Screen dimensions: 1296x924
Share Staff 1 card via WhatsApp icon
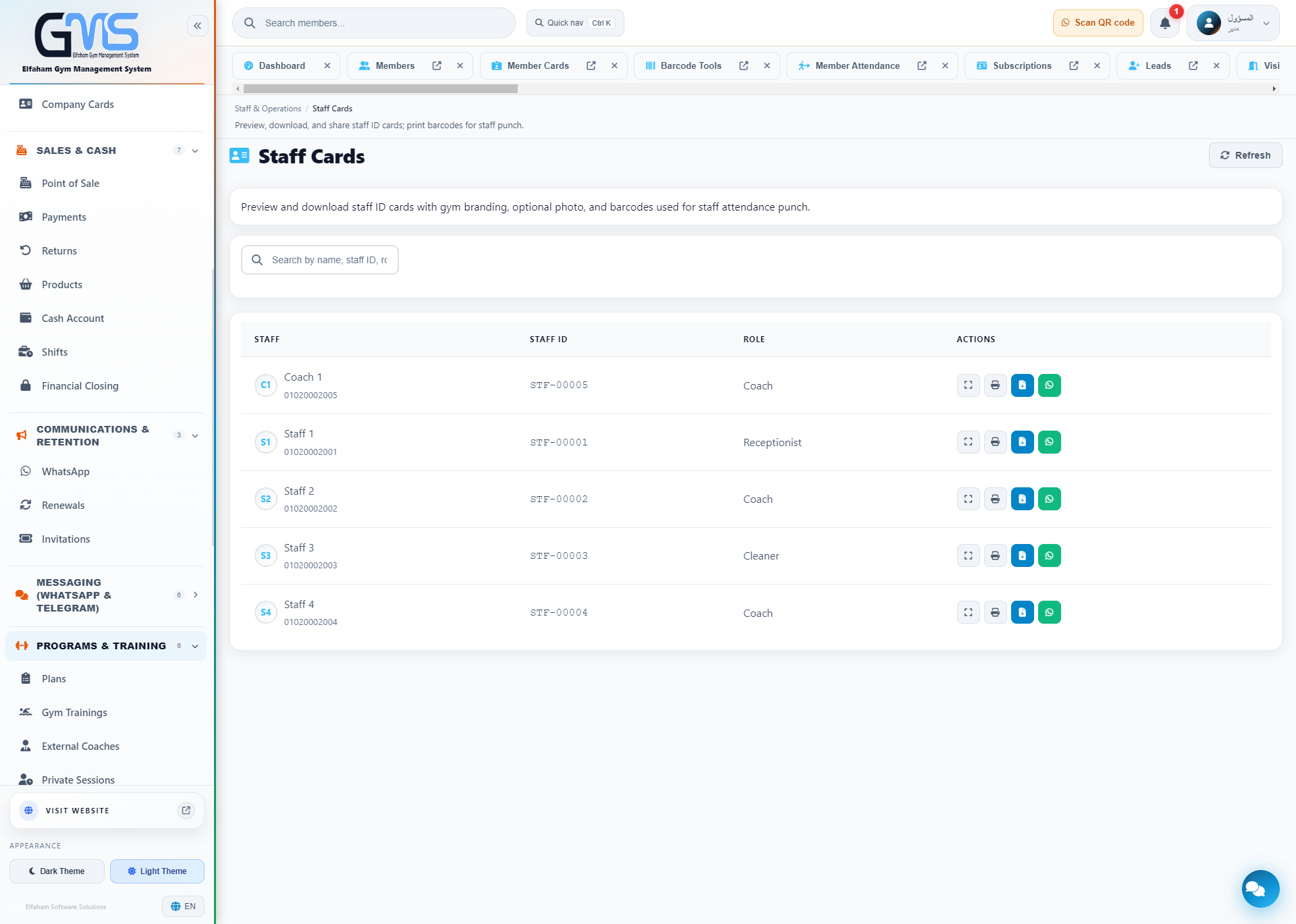[x=1049, y=442]
